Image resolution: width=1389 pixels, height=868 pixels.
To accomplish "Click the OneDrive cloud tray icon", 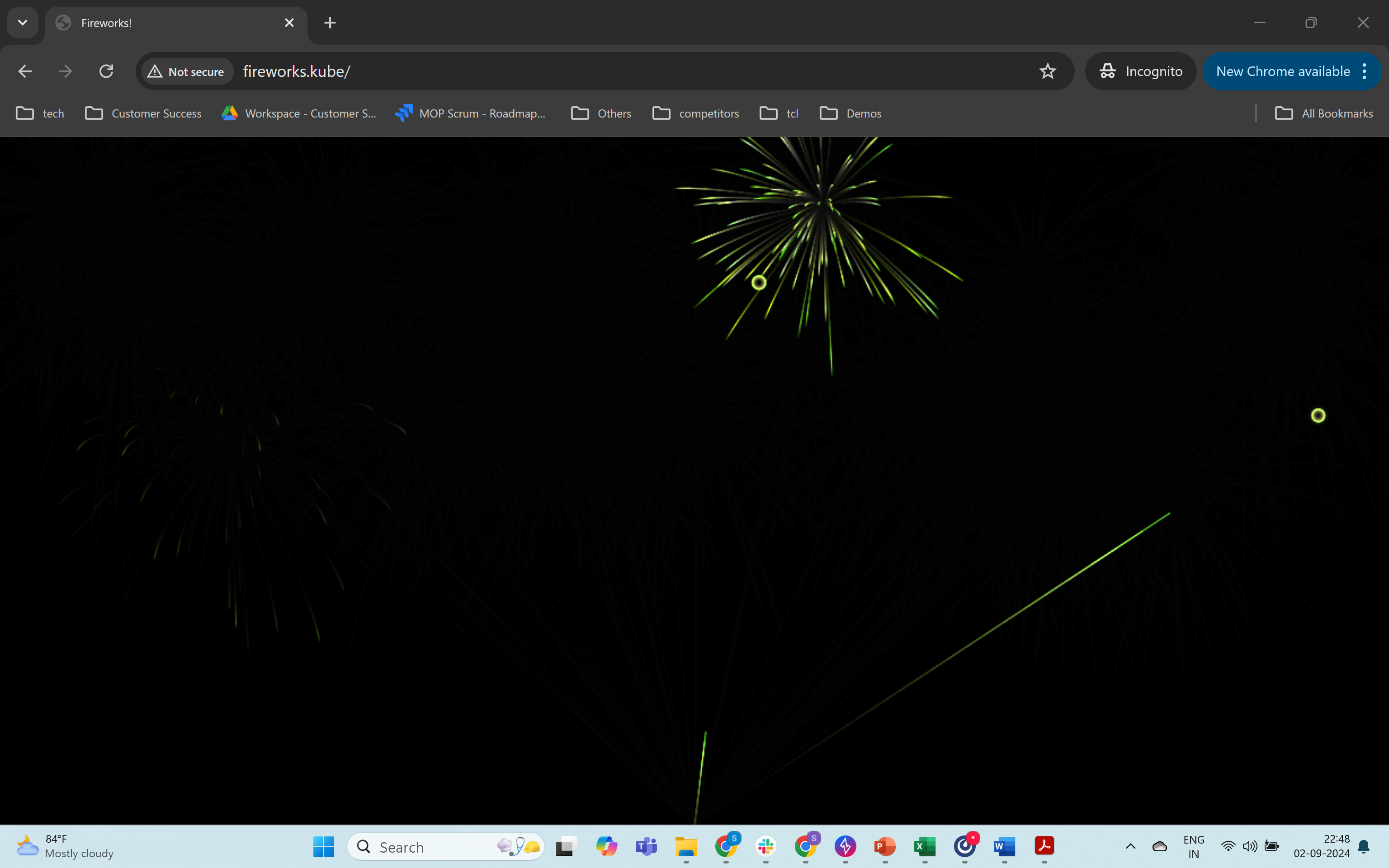I will pyautogui.click(x=1159, y=846).
